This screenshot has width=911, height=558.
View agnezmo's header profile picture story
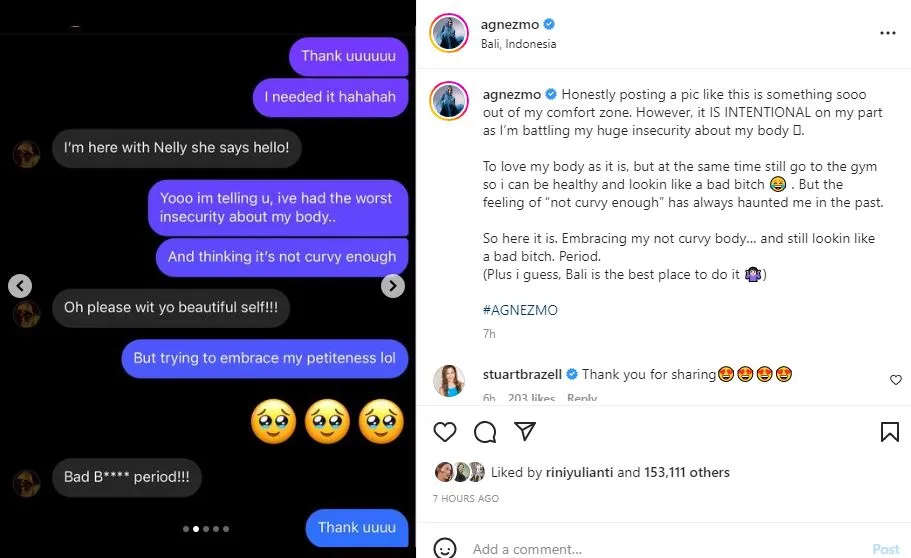click(x=449, y=33)
